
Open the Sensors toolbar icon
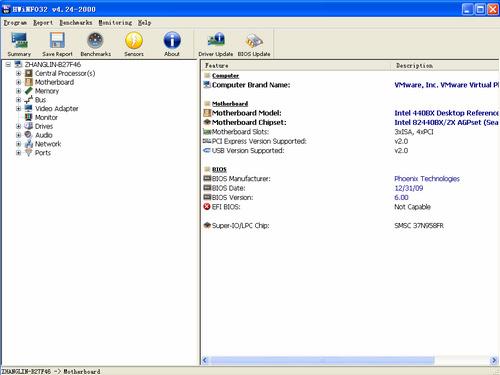point(134,40)
